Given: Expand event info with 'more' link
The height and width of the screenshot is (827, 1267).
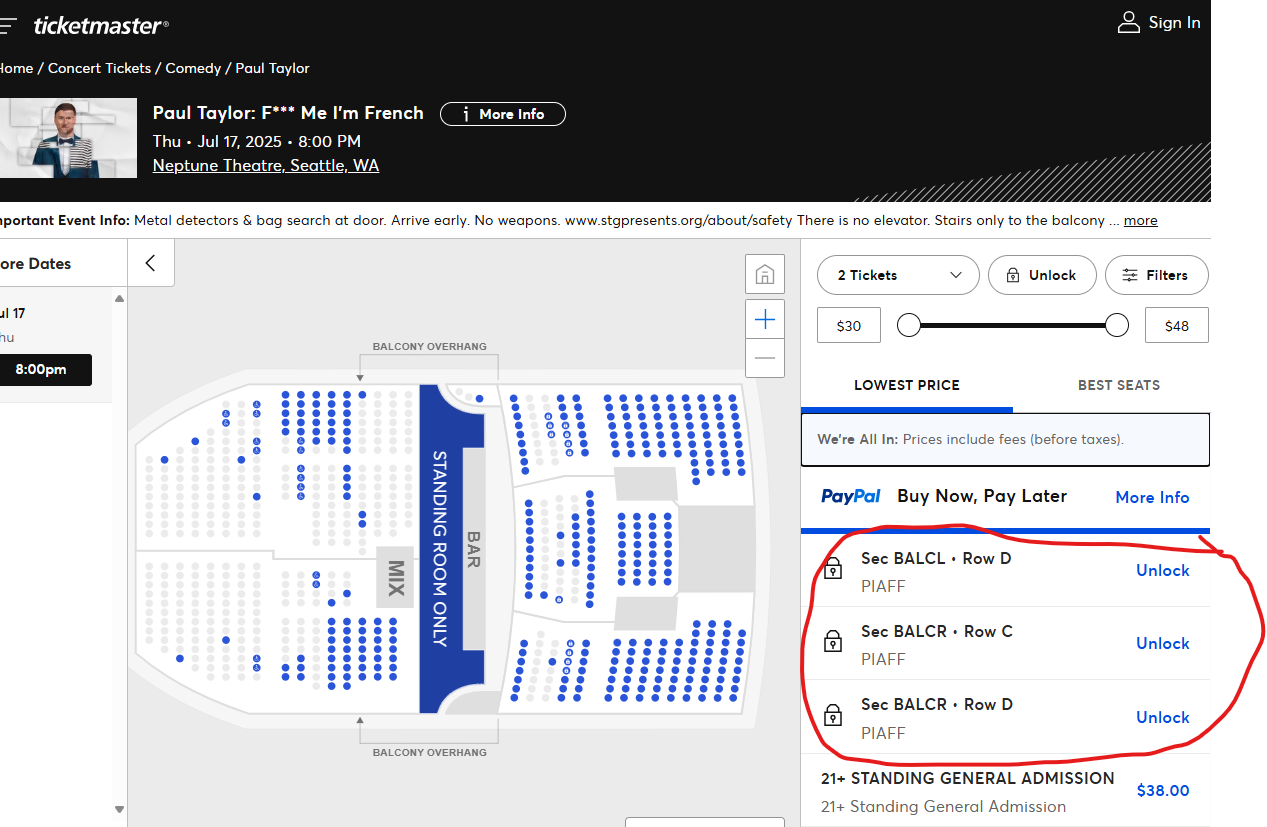Looking at the screenshot, I should click(1140, 220).
